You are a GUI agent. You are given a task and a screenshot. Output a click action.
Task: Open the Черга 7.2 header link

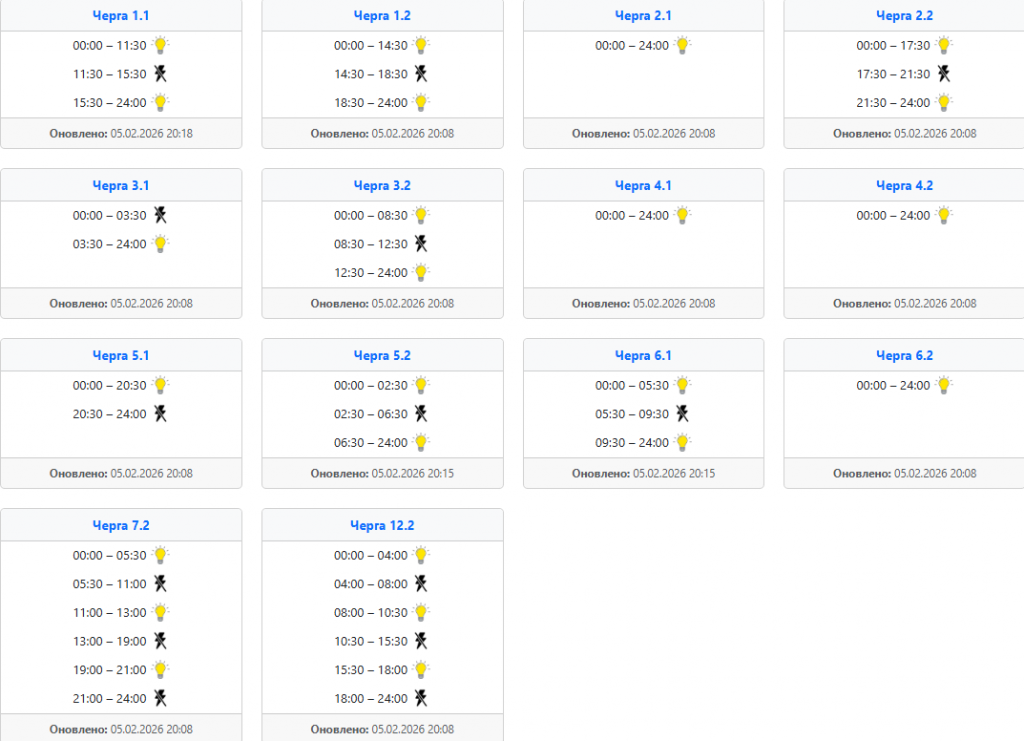pyautogui.click(x=121, y=526)
